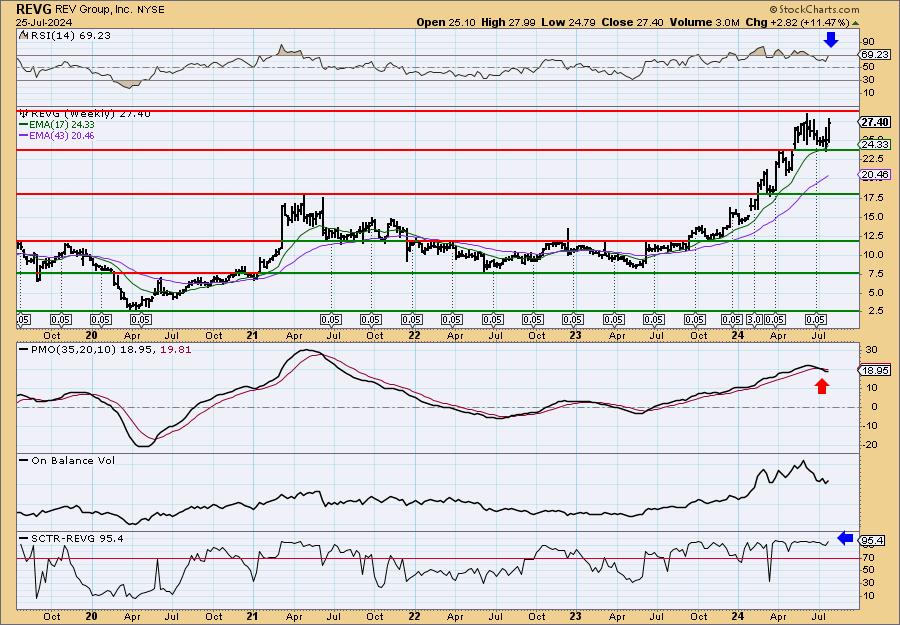
Task: Click the 70 level on SCTR axis
Action: [868, 557]
